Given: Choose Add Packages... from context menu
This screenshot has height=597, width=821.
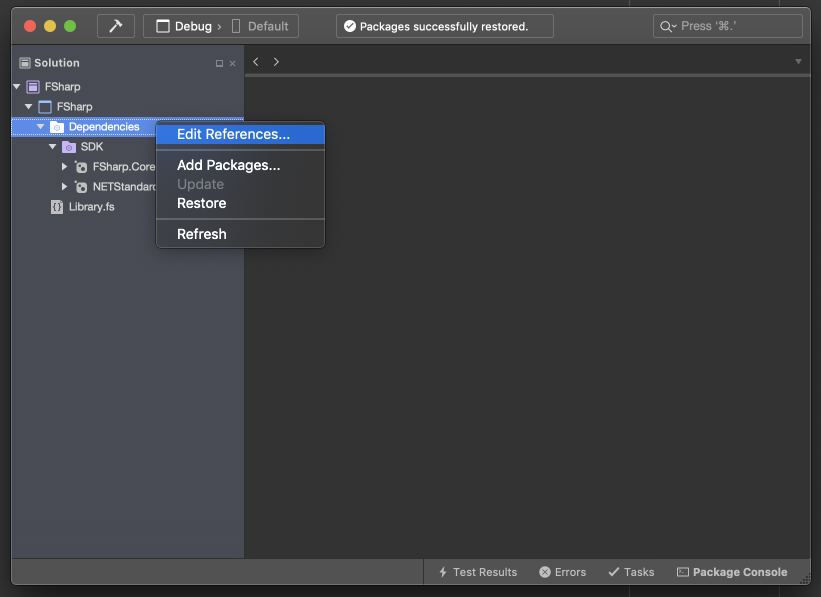Looking at the screenshot, I should click(x=240, y=165).
